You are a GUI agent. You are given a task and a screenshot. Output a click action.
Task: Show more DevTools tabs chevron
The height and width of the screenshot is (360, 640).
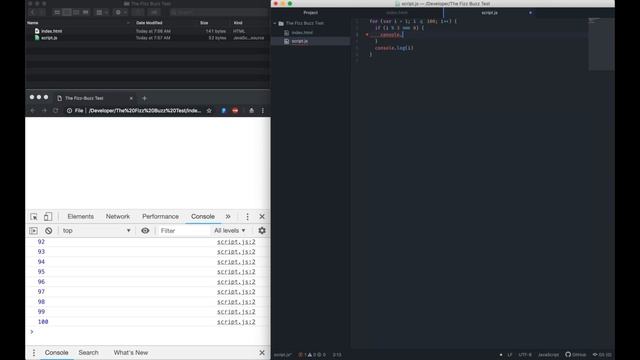pos(228,216)
